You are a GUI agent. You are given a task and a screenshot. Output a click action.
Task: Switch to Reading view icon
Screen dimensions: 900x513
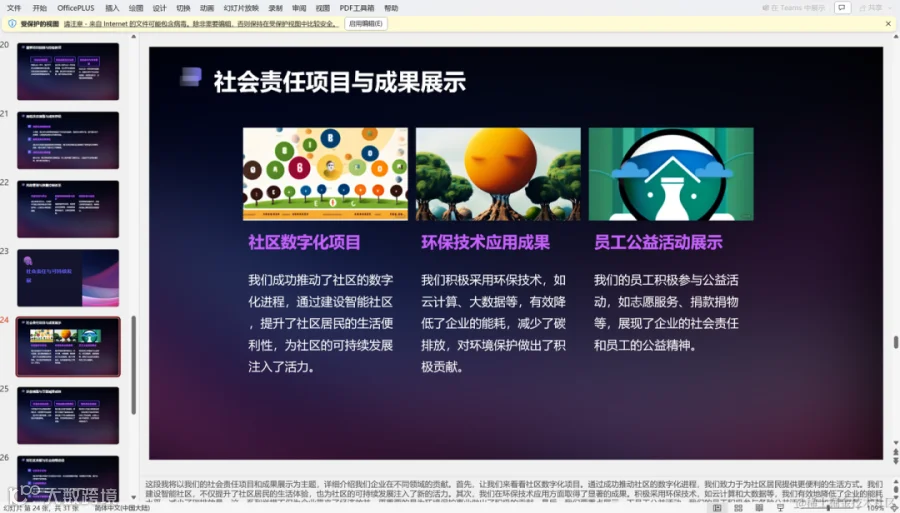(759, 508)
